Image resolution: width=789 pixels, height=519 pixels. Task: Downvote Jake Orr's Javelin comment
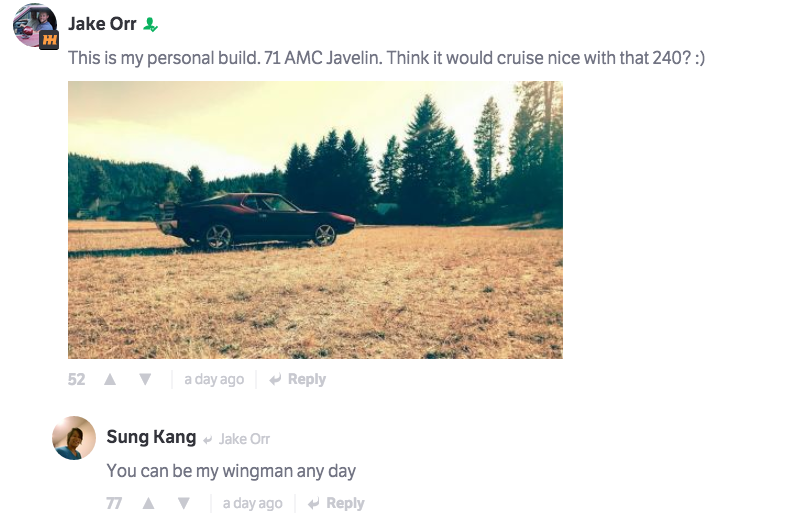[145, 380]
